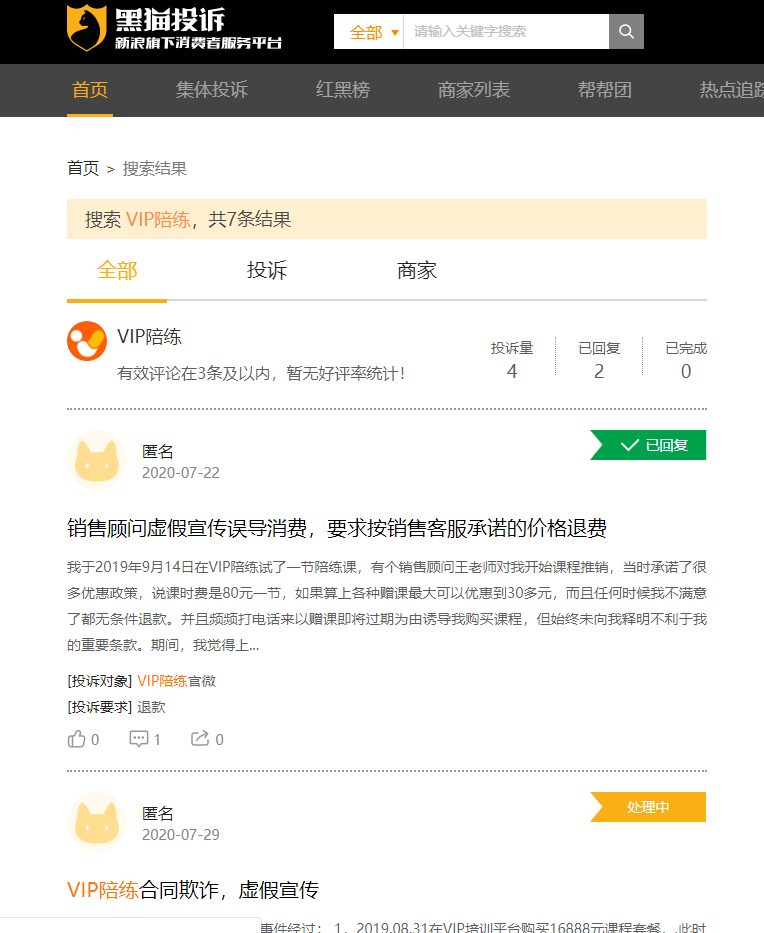Screen dimensions: 764x933
Task: Open the 热点追踪 navigation item
Action: [732, 90]
